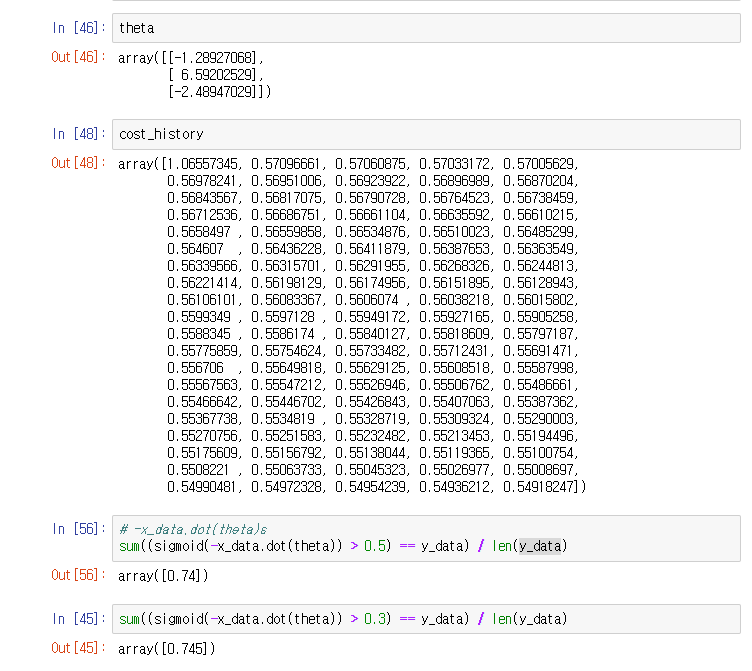Image resolution: width=752 pixels, height=671 pixels.
Task: Click cost value 0.5586174
Action: 283,334
